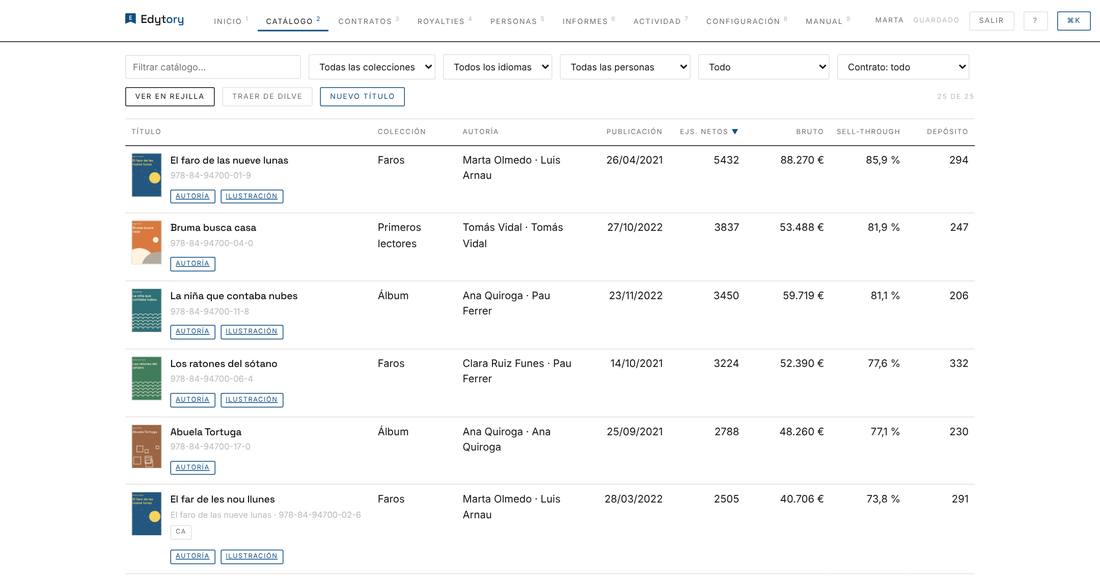This screenshot has height=581, width=1100.
Task: Expand the Todas las colecciones dropdown
Action: coord(372,67)
